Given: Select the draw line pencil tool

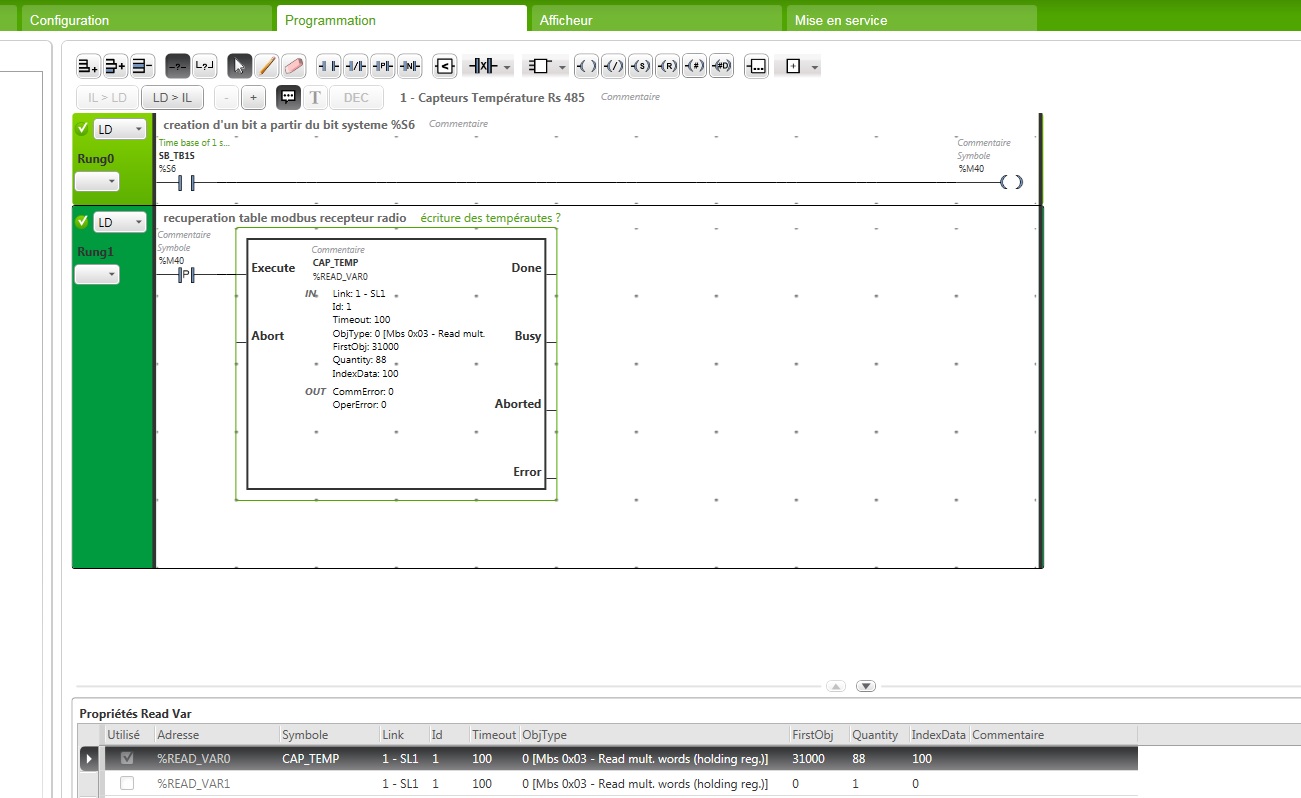Looking at the screenshot, I should coord(266,67).
